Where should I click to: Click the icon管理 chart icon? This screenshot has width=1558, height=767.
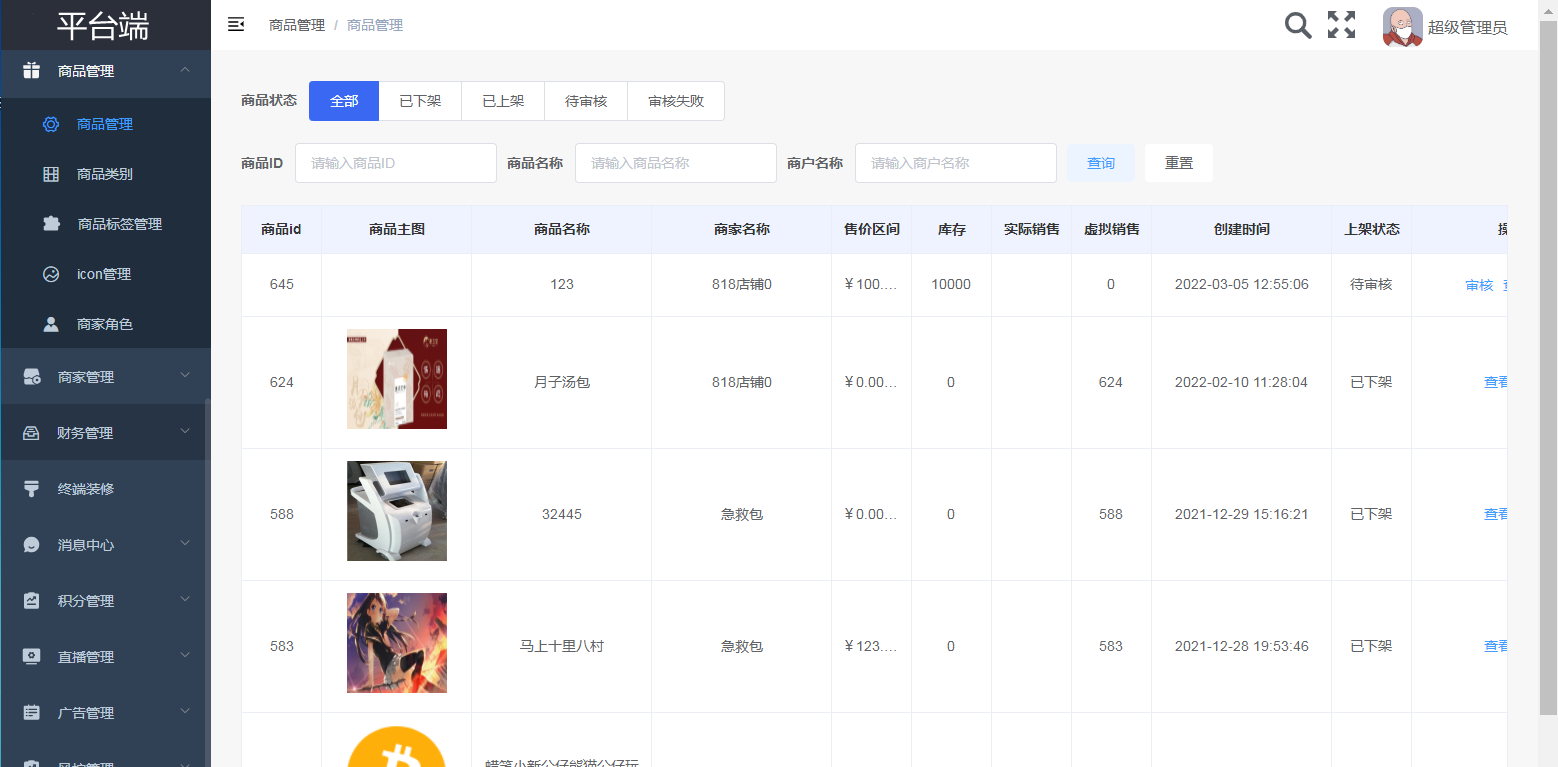tap(51, 274)
